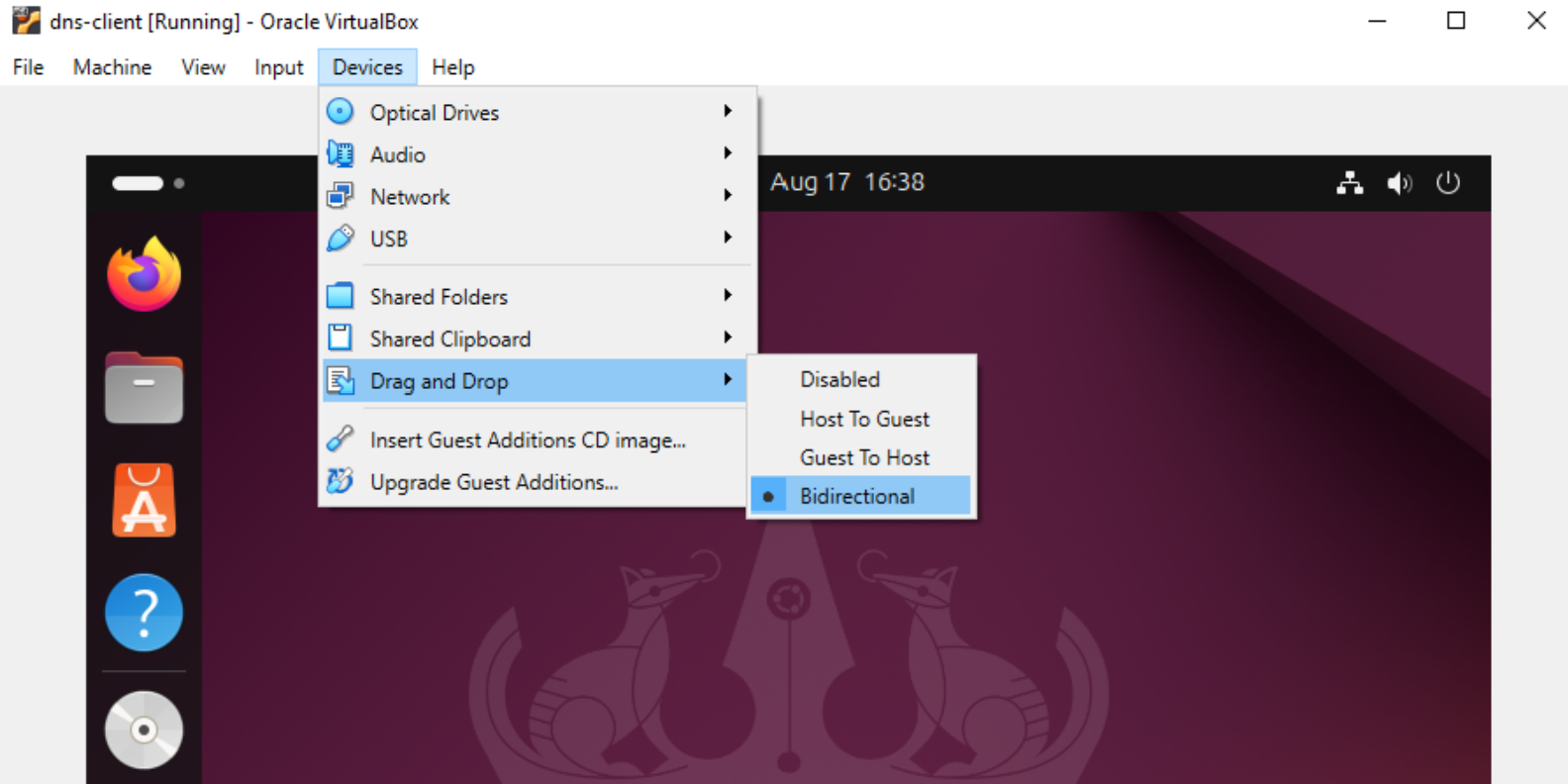This screenshot has height=784, width=1568.
Task: Launch Ubuntu App Center from dock
Action: (x=145, y=500)
